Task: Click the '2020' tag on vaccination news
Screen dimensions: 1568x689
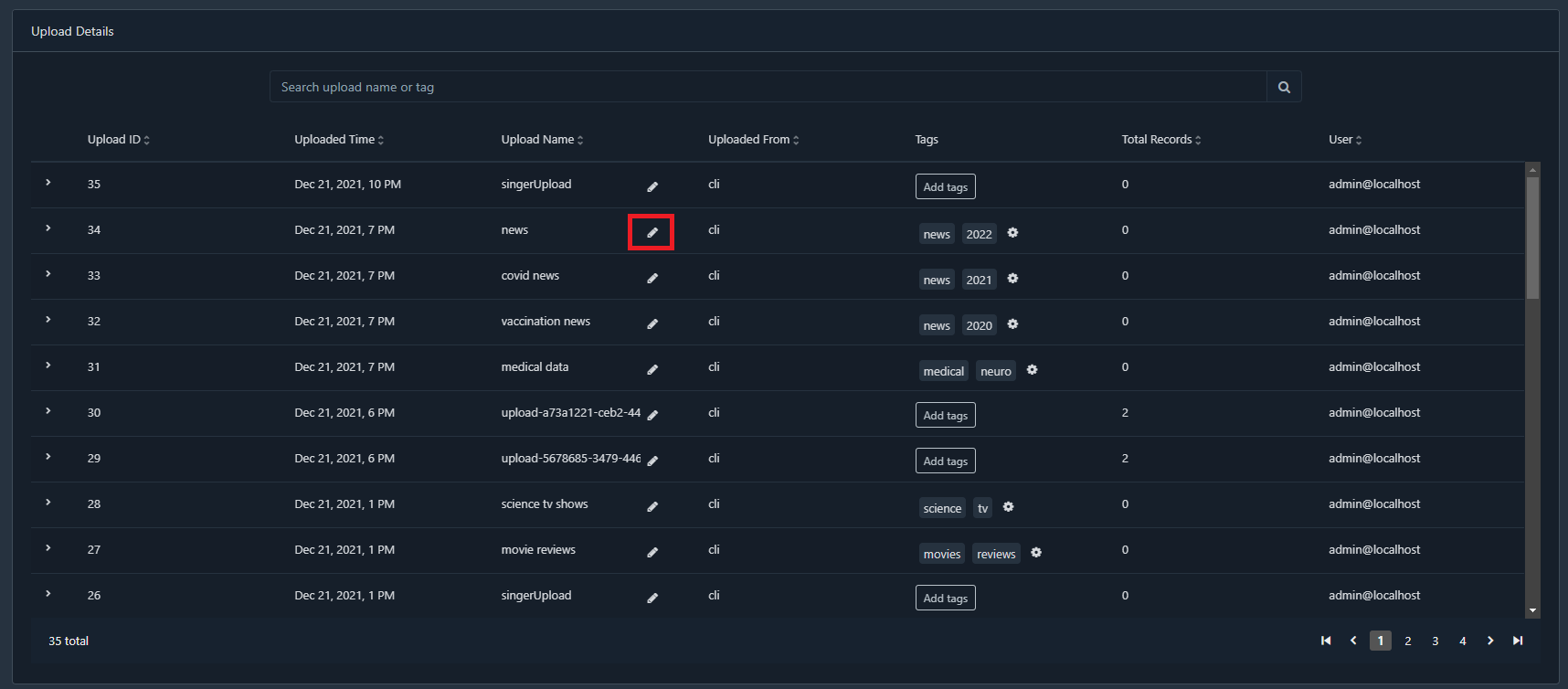Action: [979, 325]
